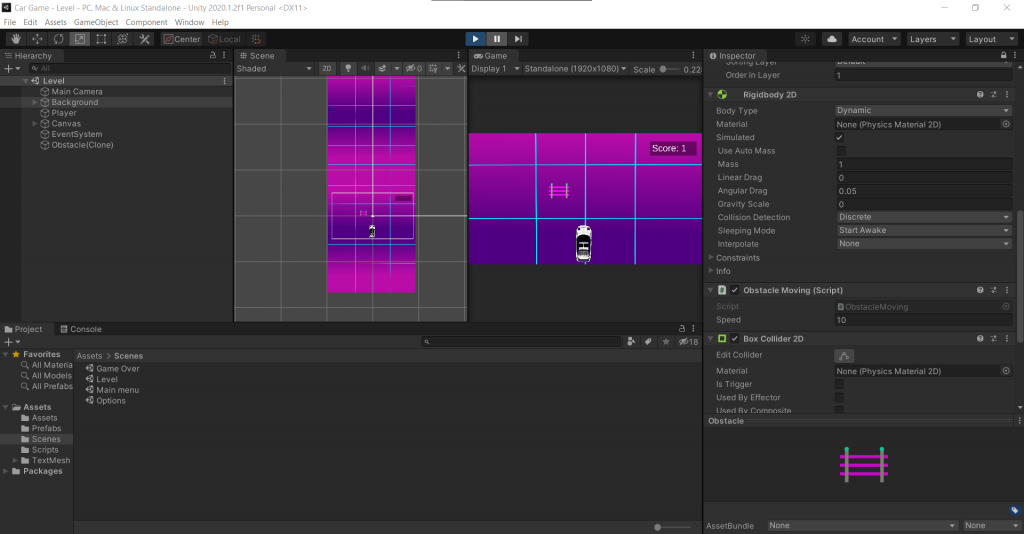Toggle the Center pivot button

coord(182,39)
